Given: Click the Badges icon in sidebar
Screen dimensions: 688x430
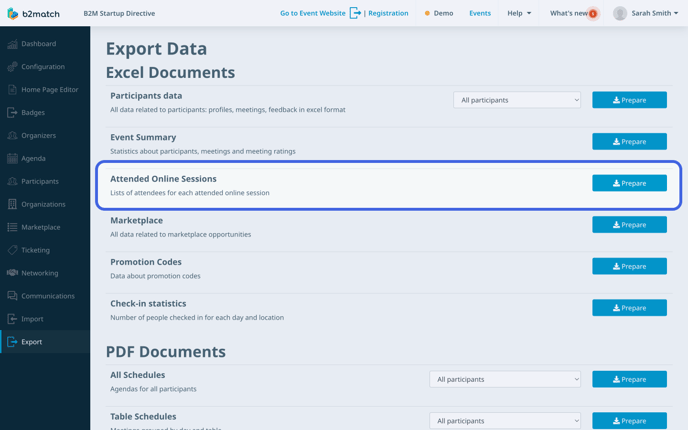Looking at the screenshot, I should (12, 113).
